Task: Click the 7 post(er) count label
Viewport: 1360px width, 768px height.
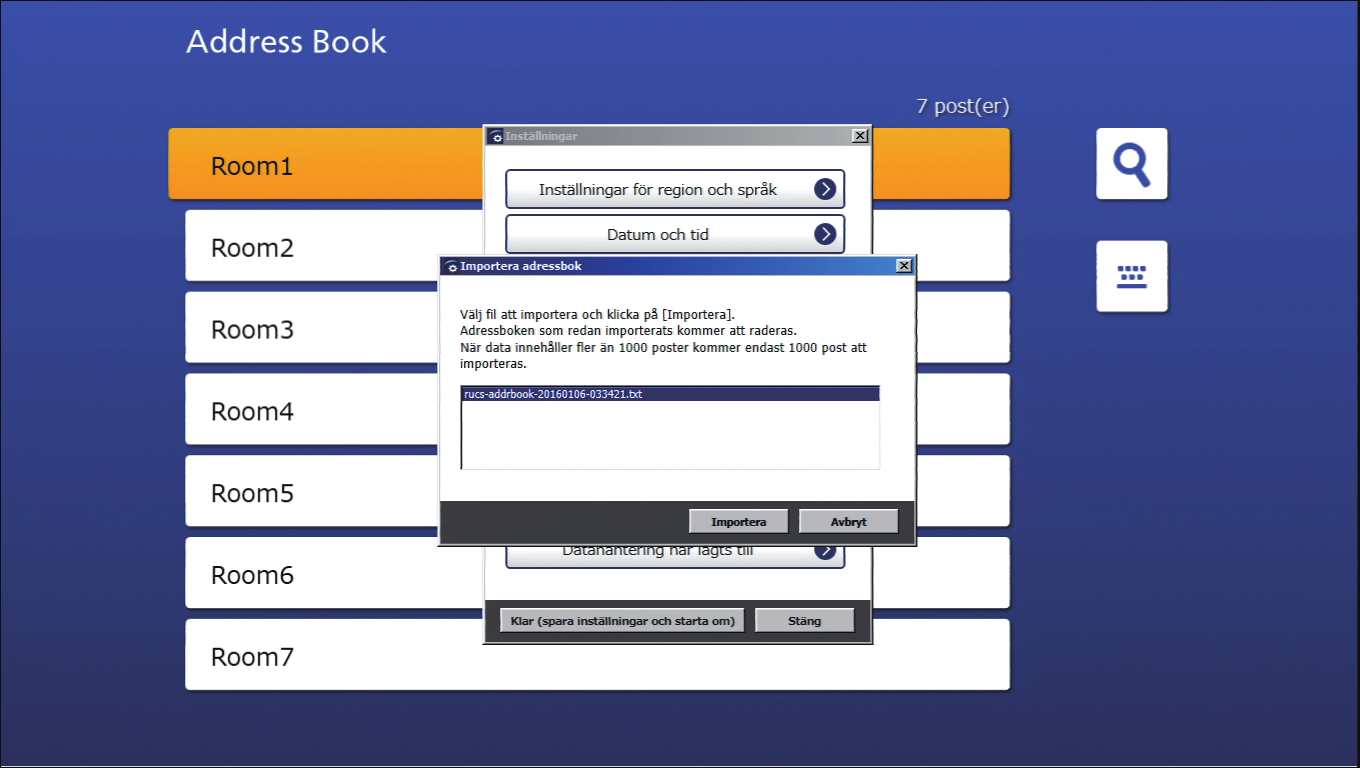Action: (x=963, y=106)
